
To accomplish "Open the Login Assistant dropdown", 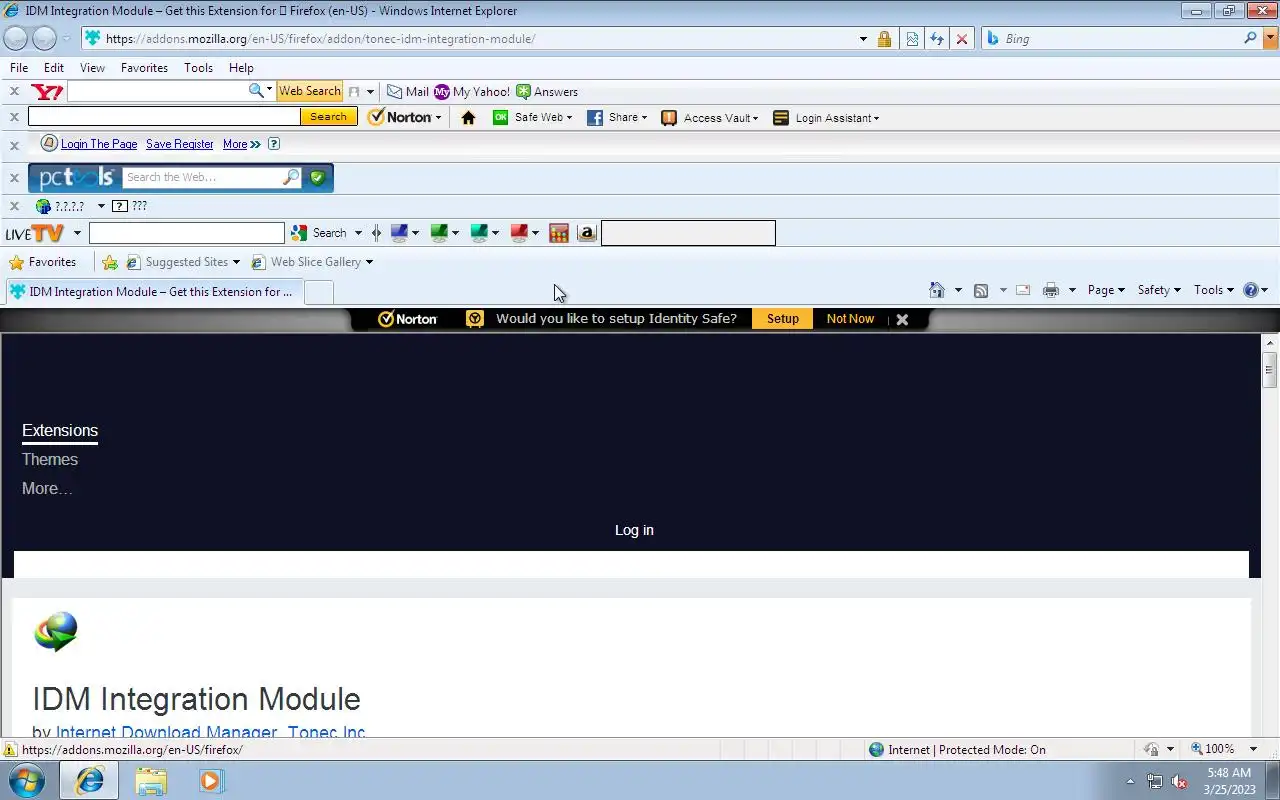I will click(826, 117).
